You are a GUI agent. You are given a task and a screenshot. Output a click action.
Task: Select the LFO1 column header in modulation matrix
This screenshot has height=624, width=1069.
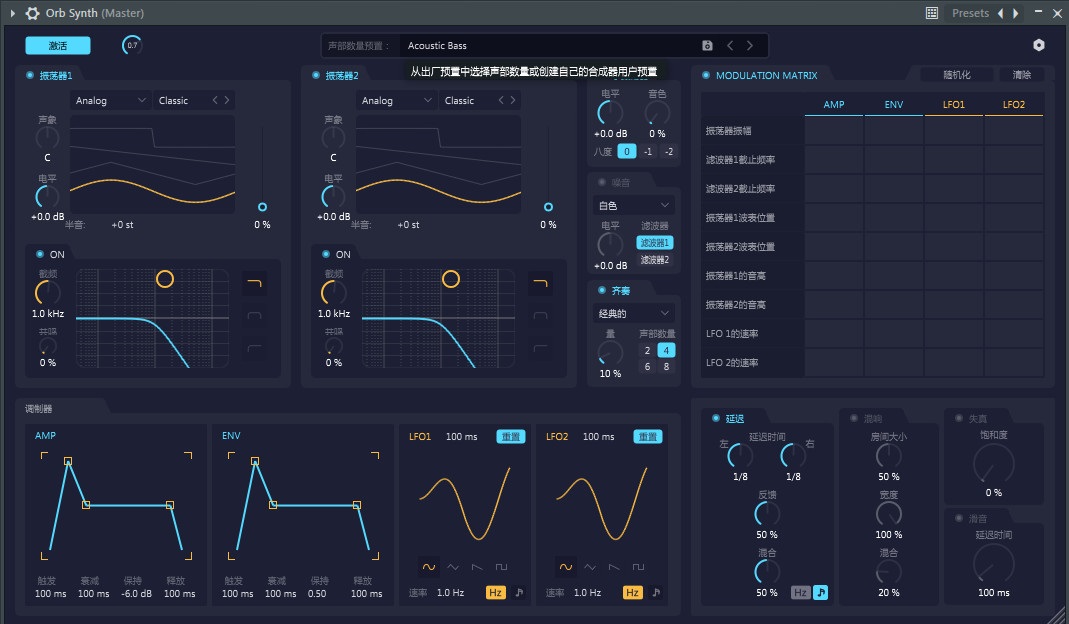(x=954, y=104)
